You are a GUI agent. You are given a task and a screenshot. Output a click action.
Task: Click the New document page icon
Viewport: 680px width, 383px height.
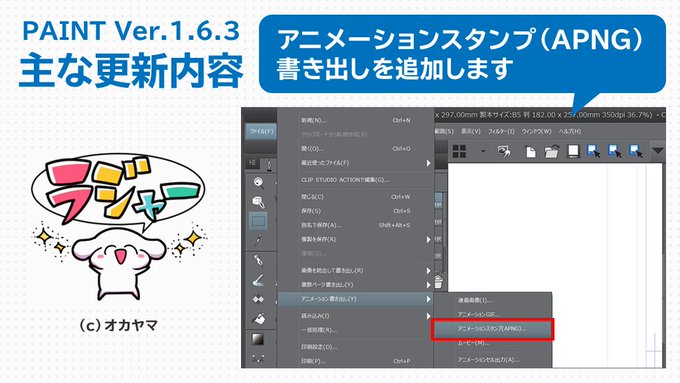click(x=530, y=152)
